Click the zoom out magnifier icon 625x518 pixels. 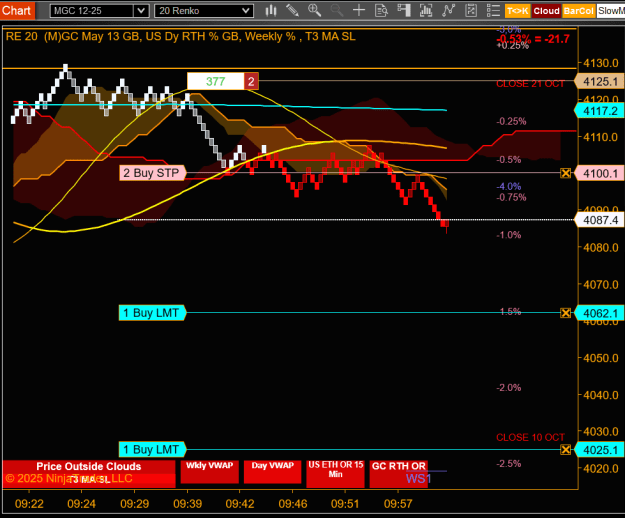337,10
